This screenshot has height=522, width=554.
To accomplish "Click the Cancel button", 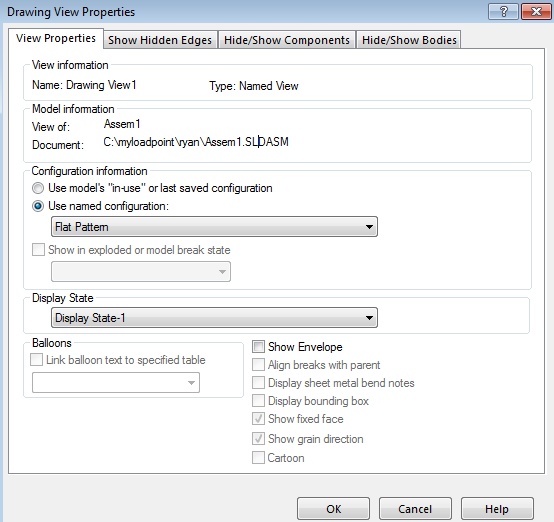I will [415, 509].
